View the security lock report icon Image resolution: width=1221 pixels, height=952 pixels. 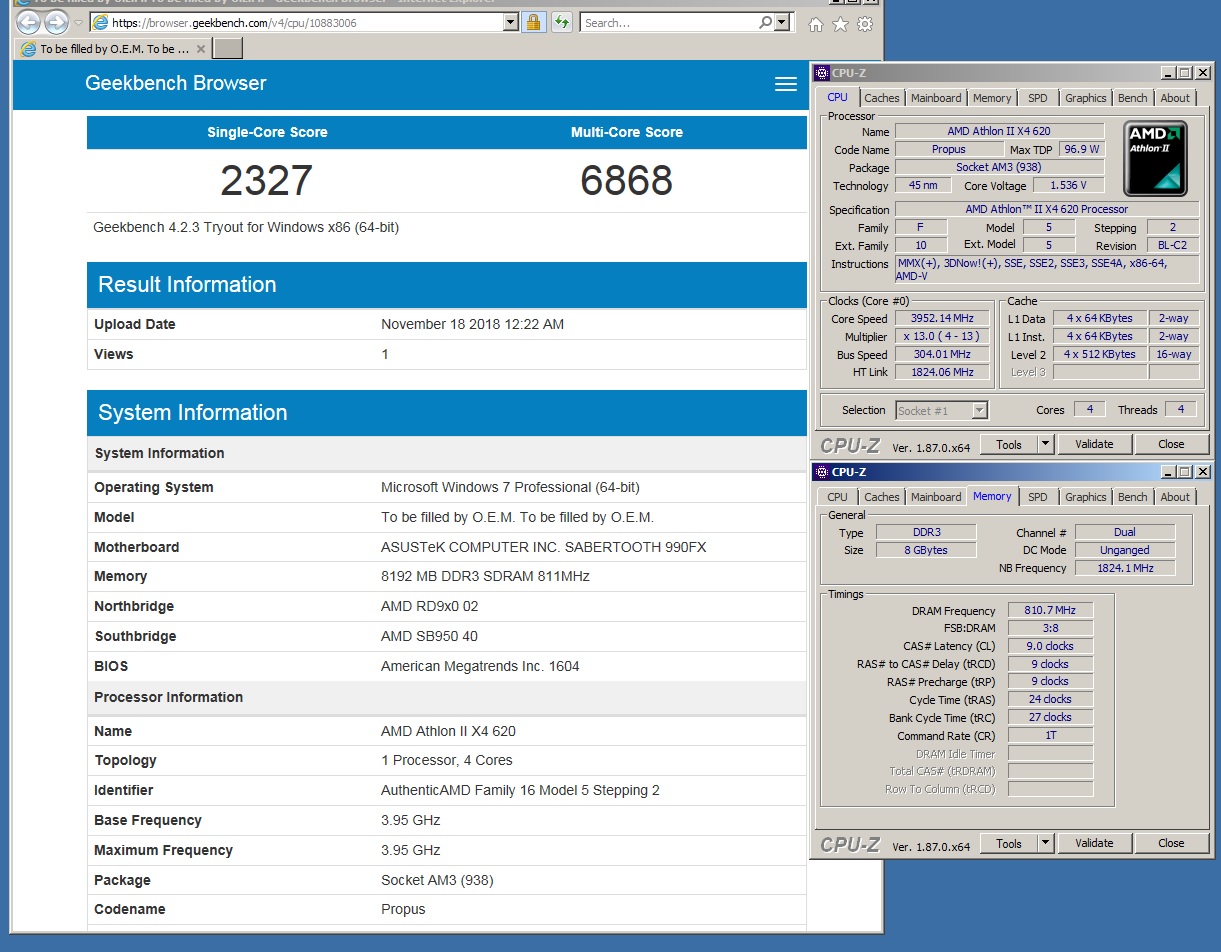pyautogui.click(x=534, y=22)
